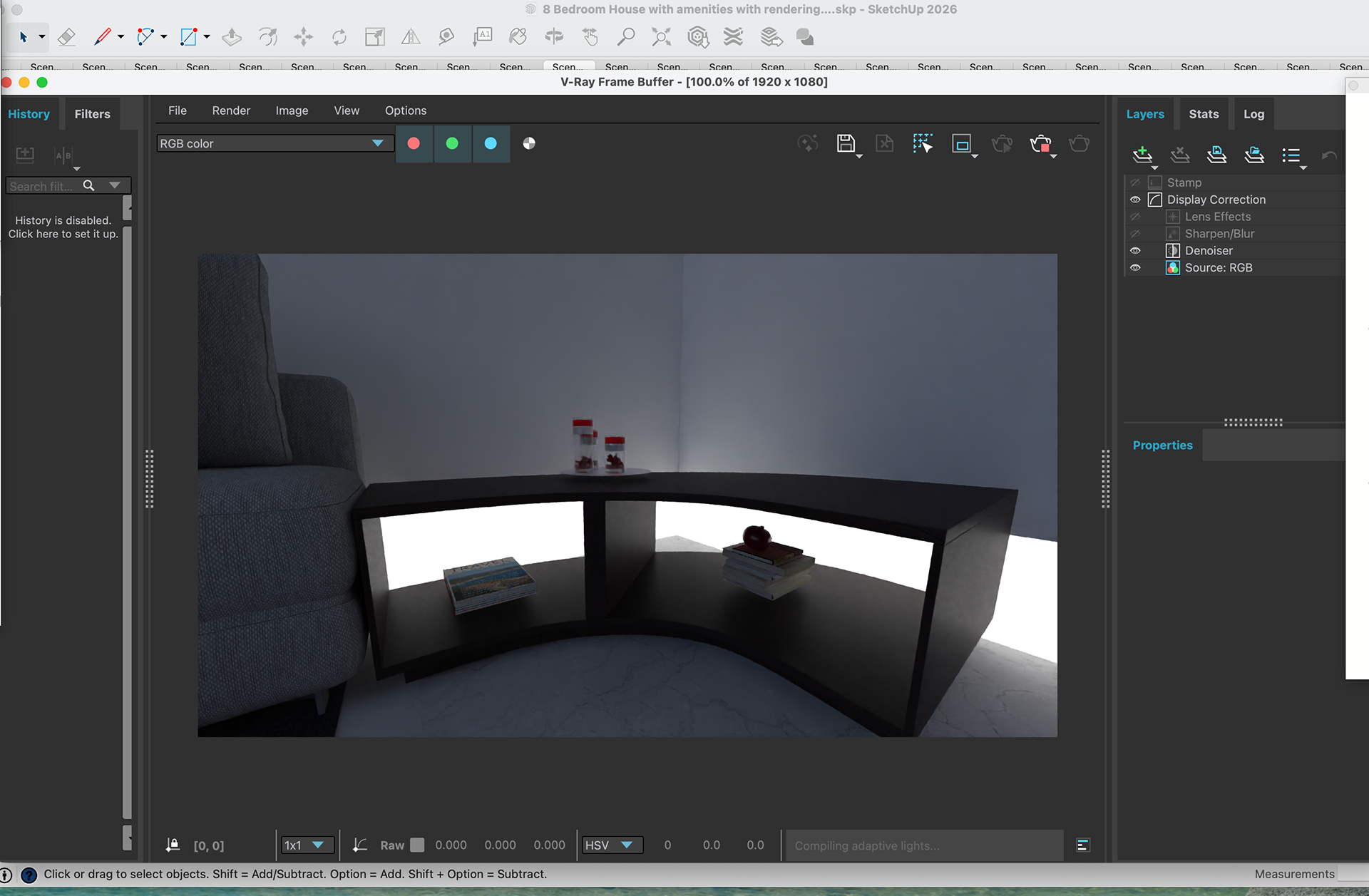1369x896 pixels.
Task: Toggle Display Correction layer visibility
Action: click(x=1135, y=200)
